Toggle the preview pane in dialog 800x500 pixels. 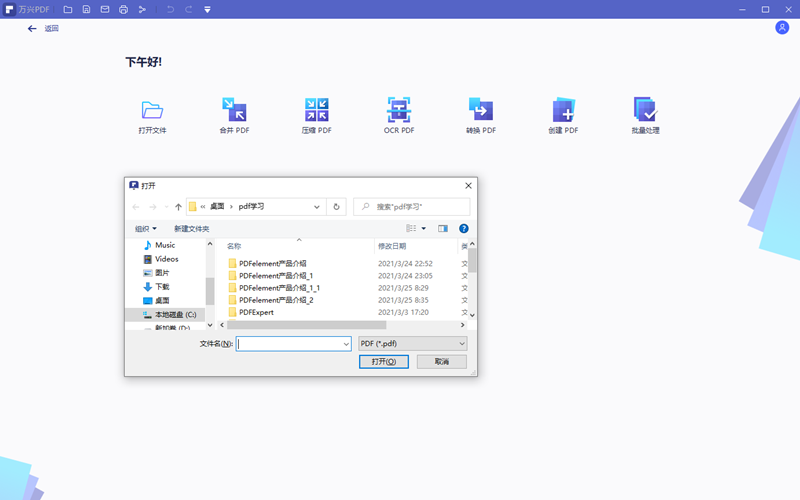click(443, 229)
